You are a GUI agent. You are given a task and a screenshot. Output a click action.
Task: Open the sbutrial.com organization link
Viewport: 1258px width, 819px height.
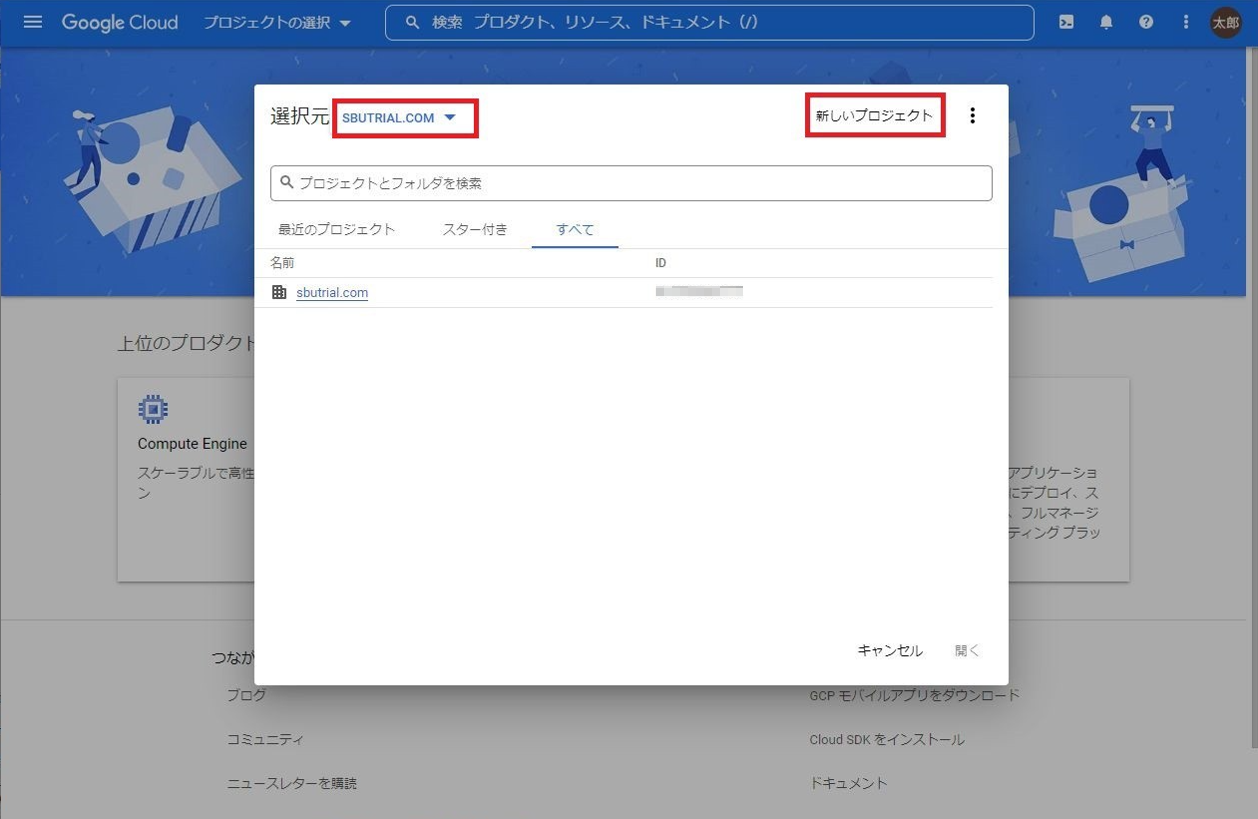[332, 293]
